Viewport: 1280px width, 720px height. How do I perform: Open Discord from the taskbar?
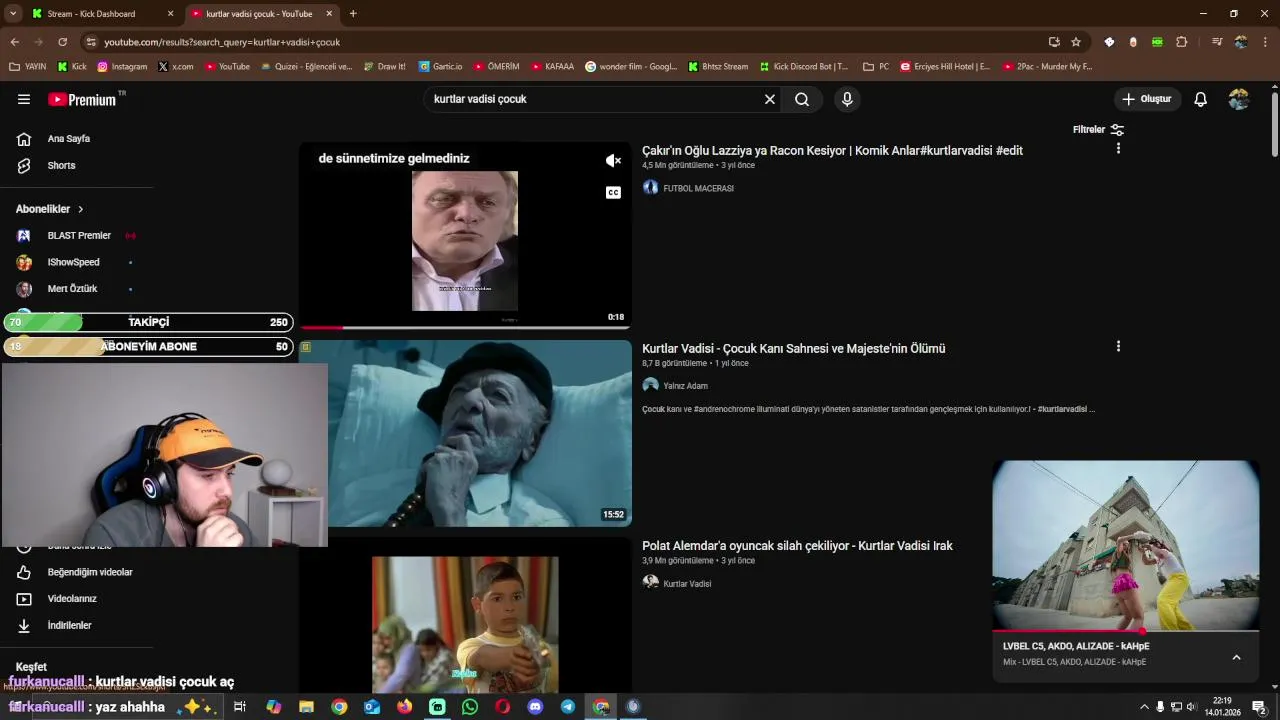[x=535, y=707]
